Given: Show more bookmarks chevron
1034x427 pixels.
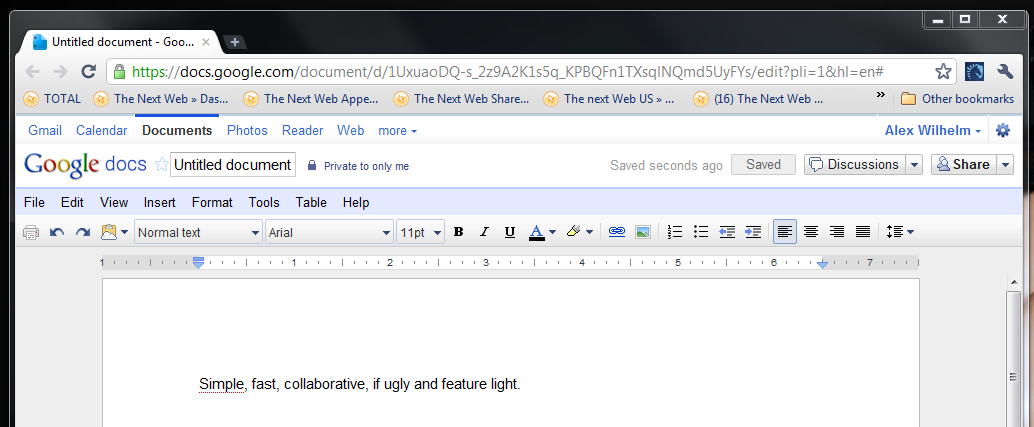Looking at the screenshot, I should point(880,96).
